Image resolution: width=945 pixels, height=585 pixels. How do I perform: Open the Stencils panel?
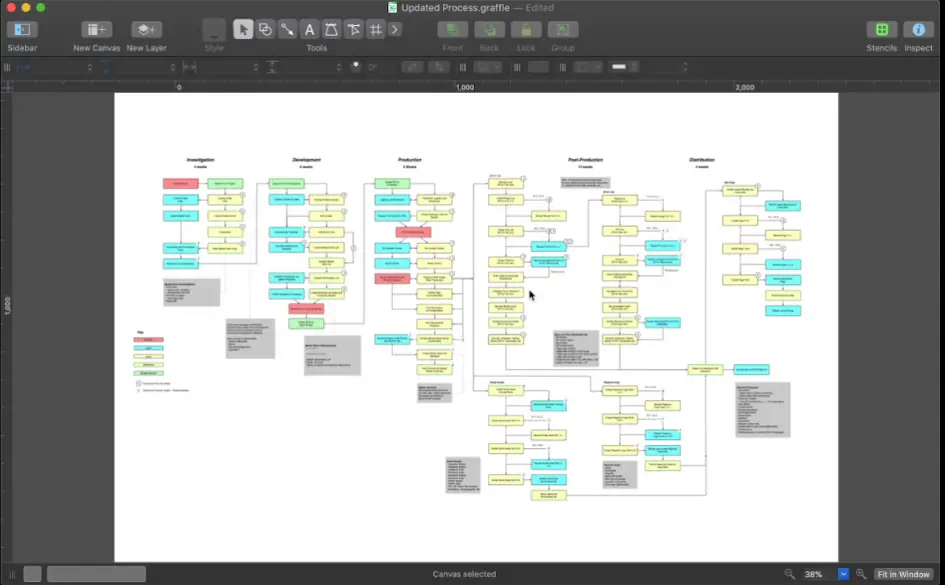882,30
